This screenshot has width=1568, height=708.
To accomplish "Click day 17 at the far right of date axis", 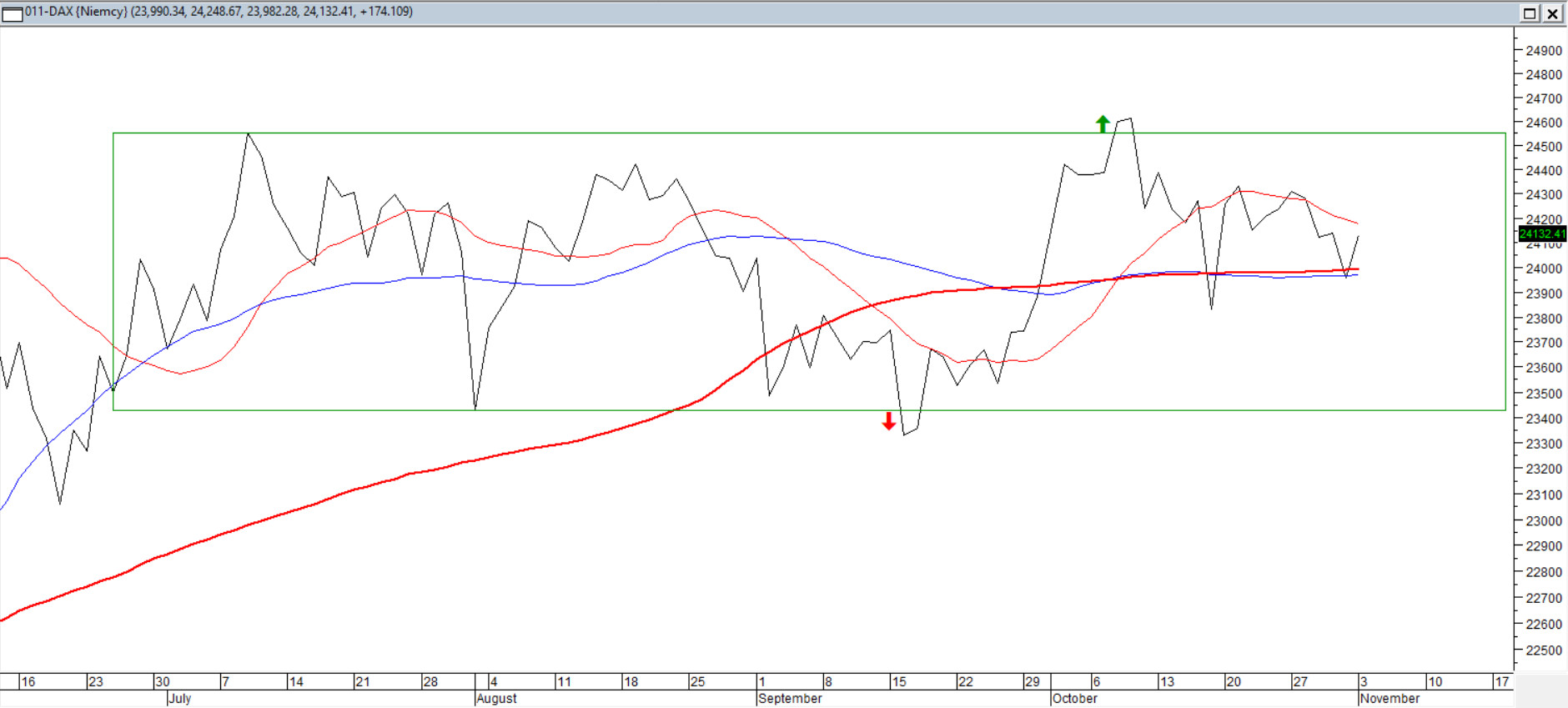I will click(1501, 682).
